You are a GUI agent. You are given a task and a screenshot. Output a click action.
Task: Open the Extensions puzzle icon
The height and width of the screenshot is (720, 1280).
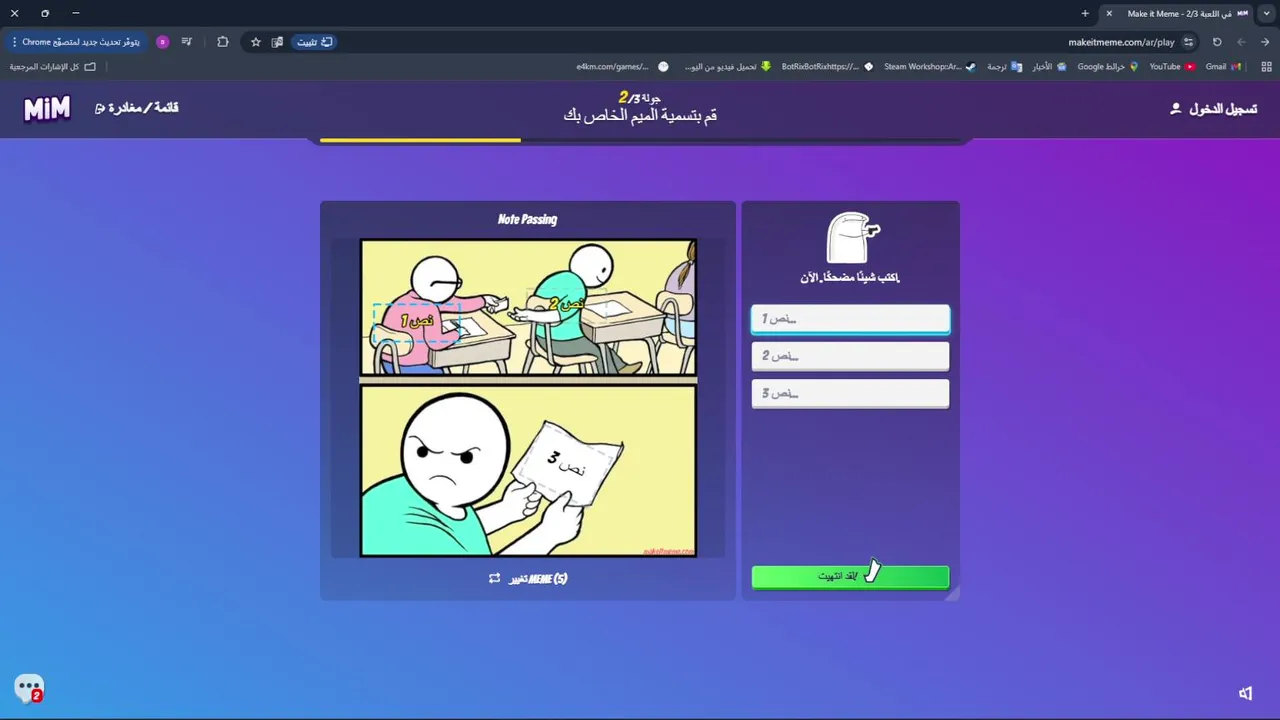click(x=222, y=42)
